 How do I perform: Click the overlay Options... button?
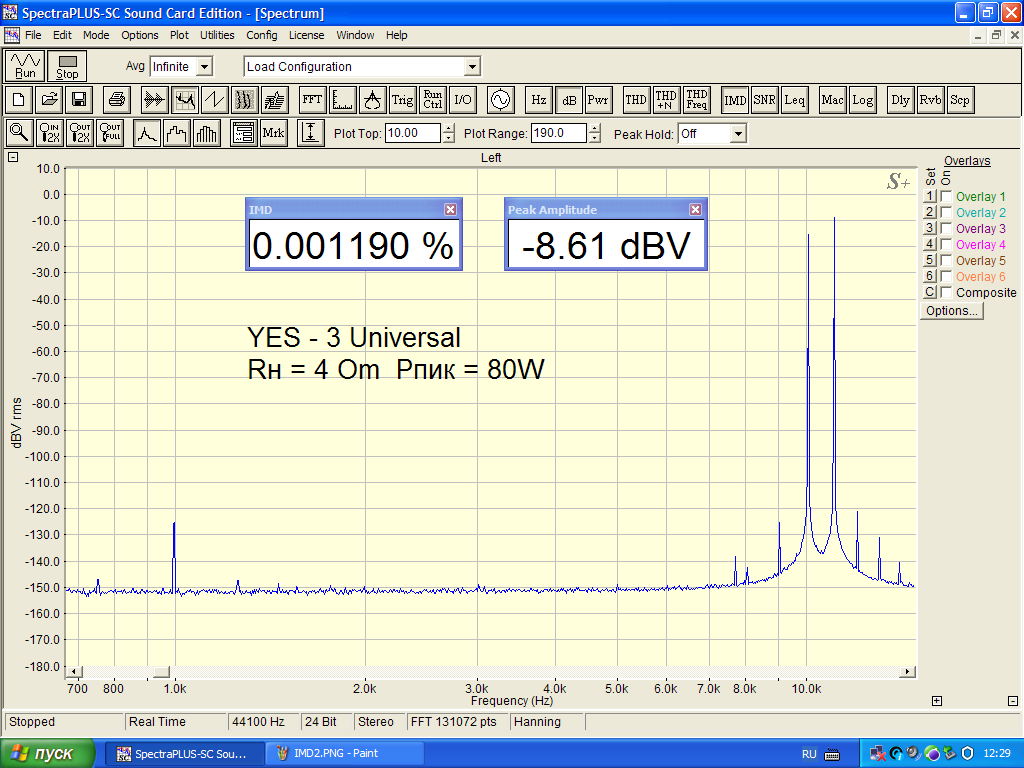952,311
